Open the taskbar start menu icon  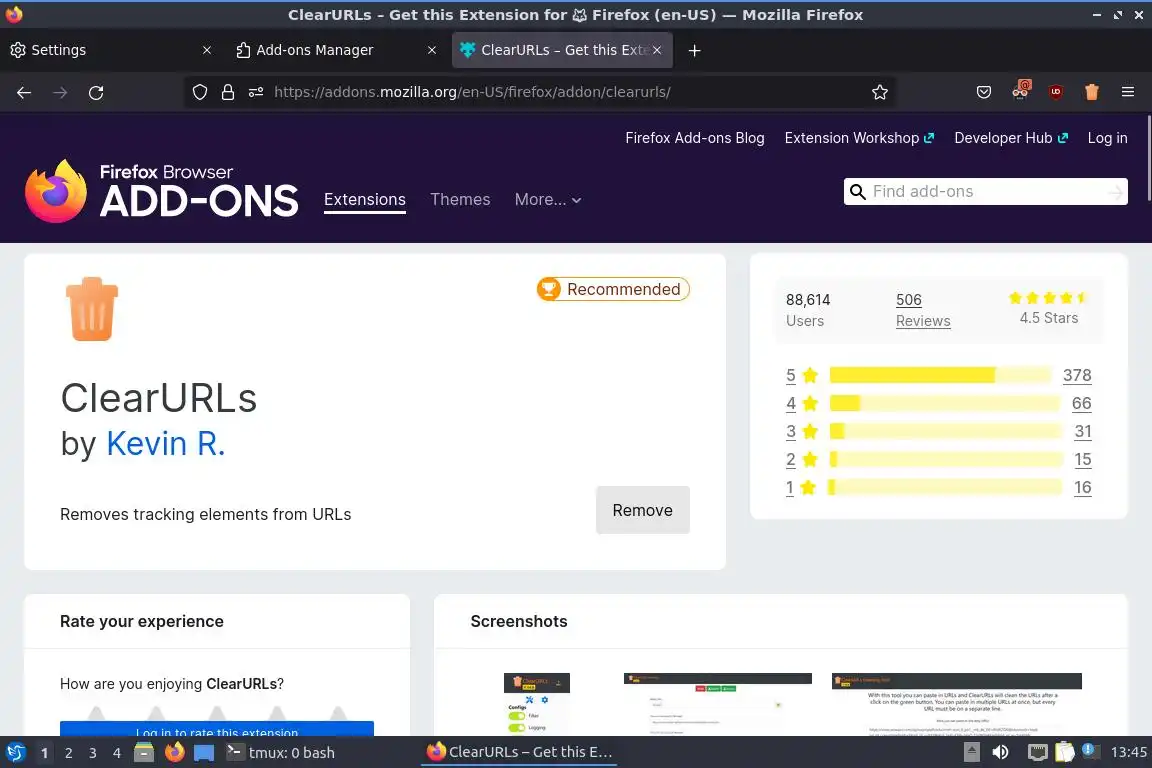coord(15,752)
